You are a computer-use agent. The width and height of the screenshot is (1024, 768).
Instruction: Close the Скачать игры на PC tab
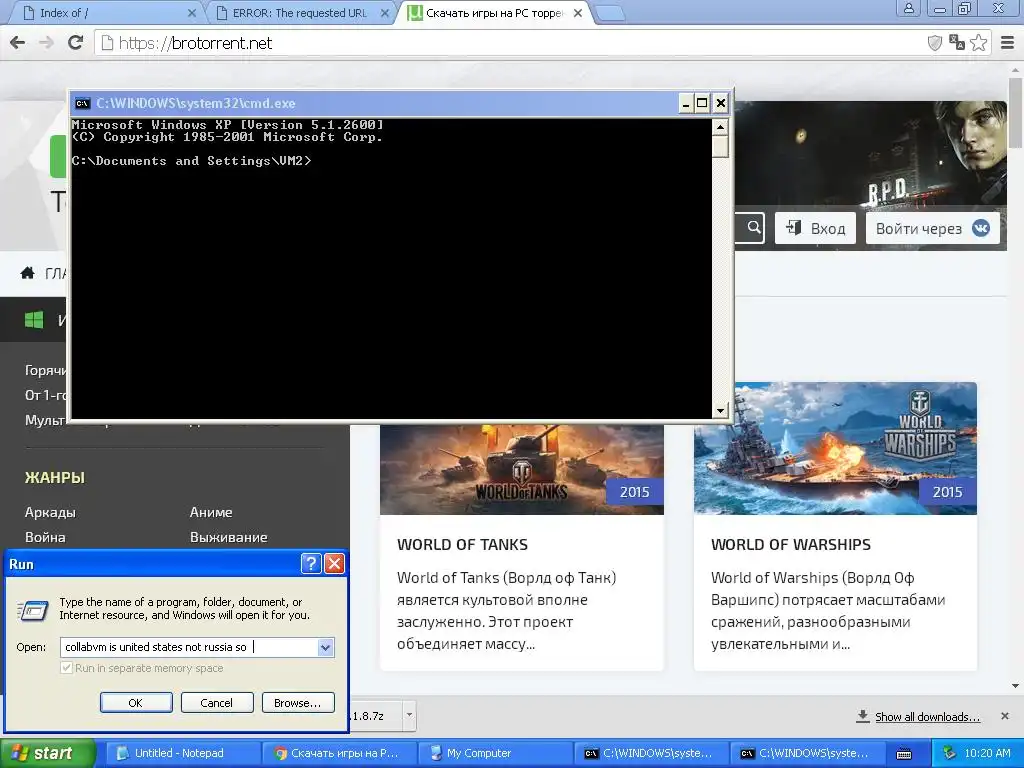click(x=578, y=13)
